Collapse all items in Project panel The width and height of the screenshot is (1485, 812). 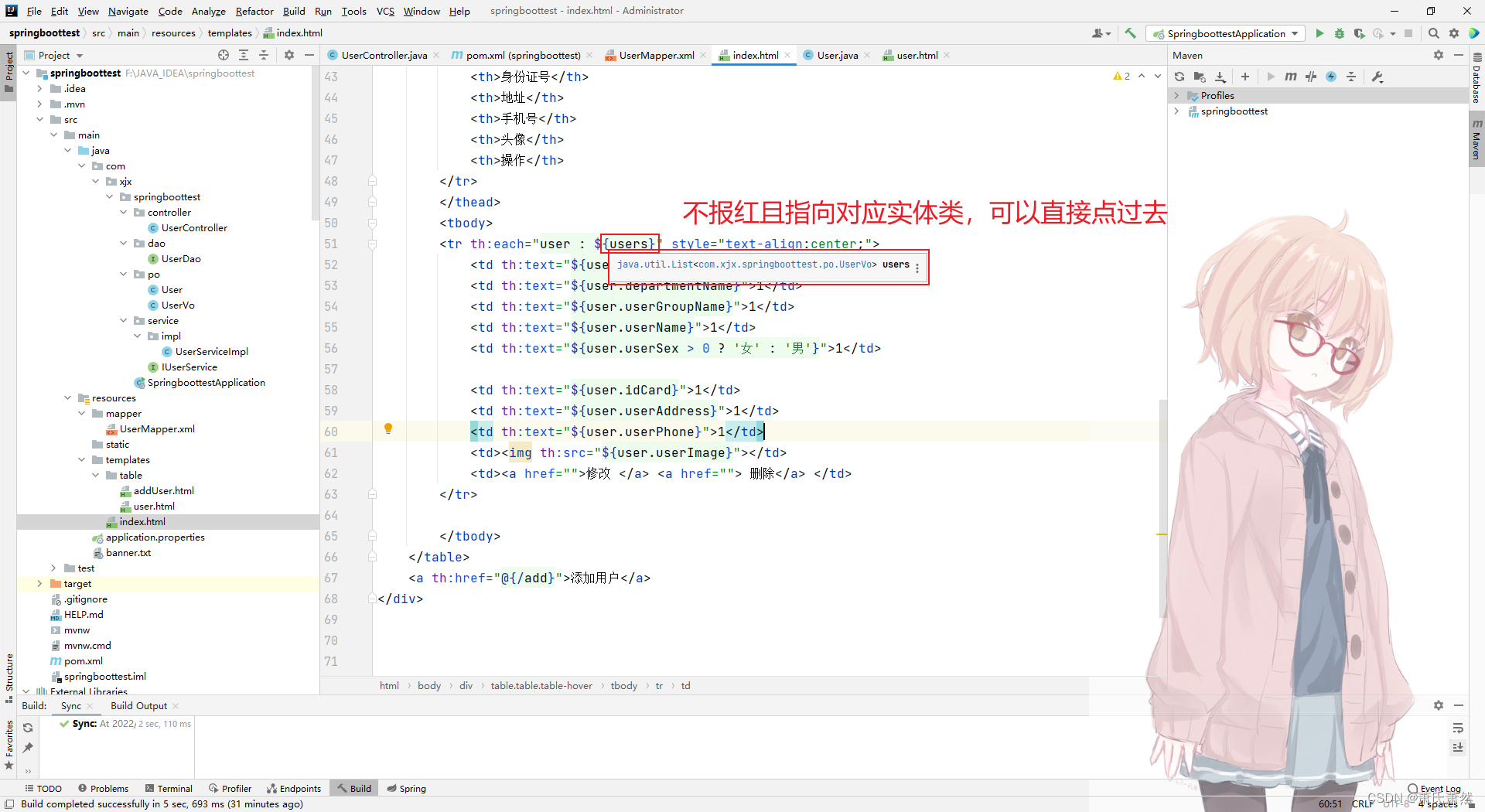coord(264,55)
